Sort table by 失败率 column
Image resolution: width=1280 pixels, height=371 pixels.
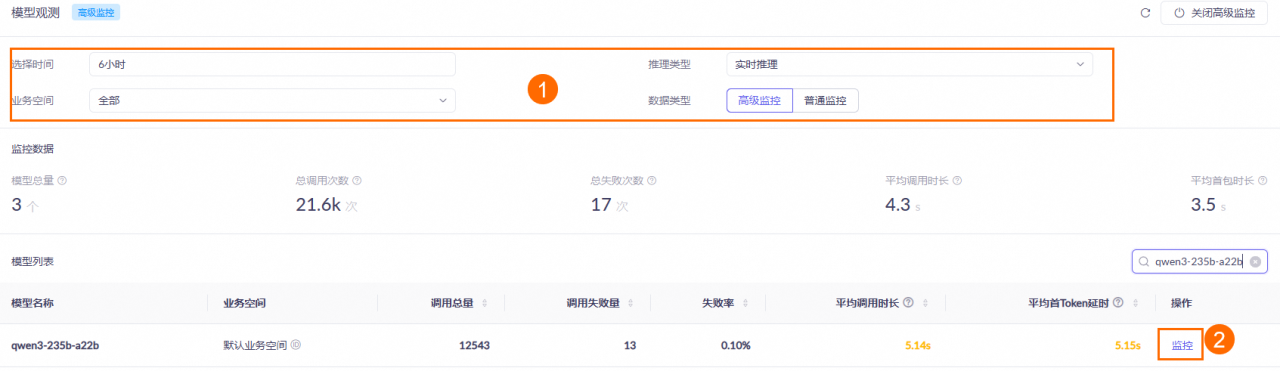tap(745, 303)
